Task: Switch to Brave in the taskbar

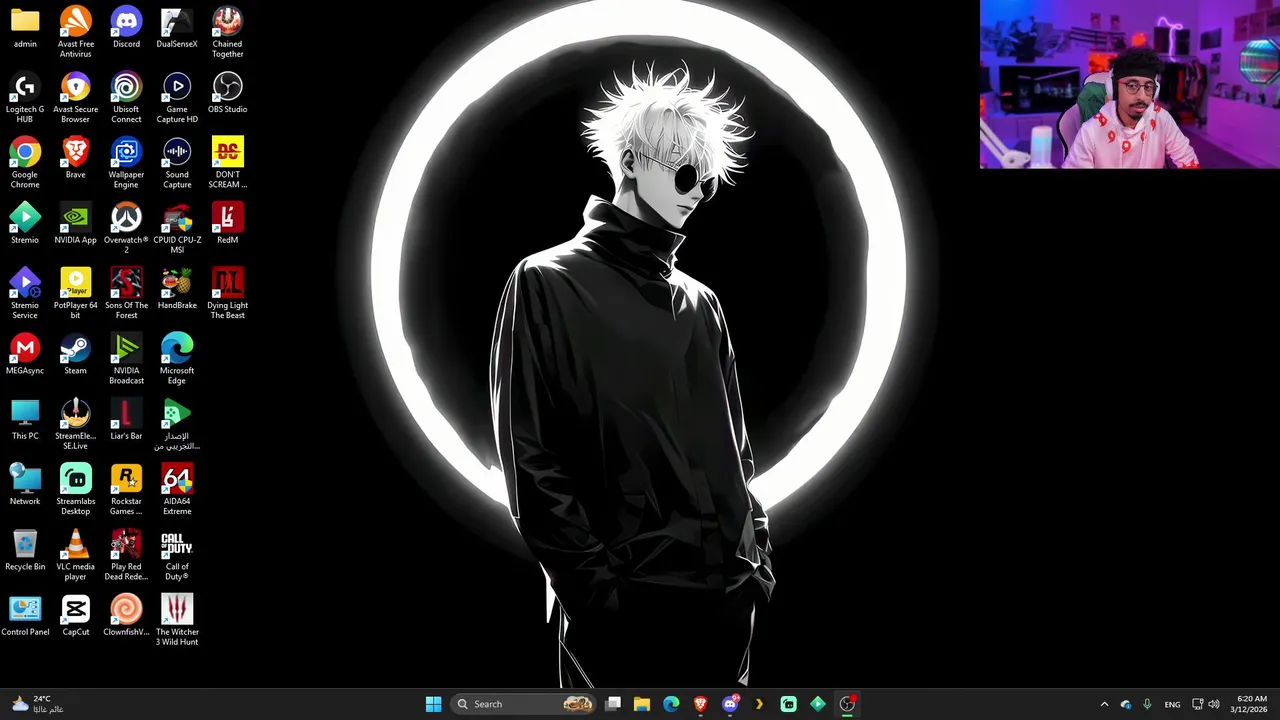Action: coord(700,704)
